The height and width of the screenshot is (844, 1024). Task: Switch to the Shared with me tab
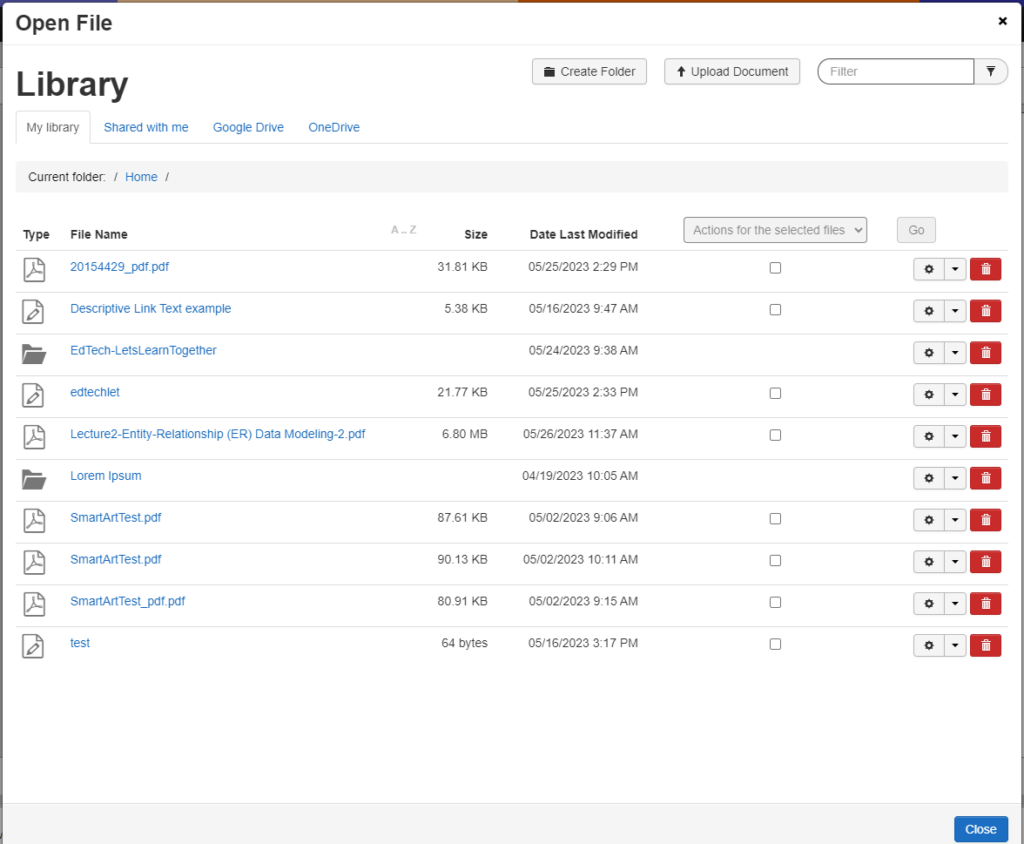pos(146,128)
